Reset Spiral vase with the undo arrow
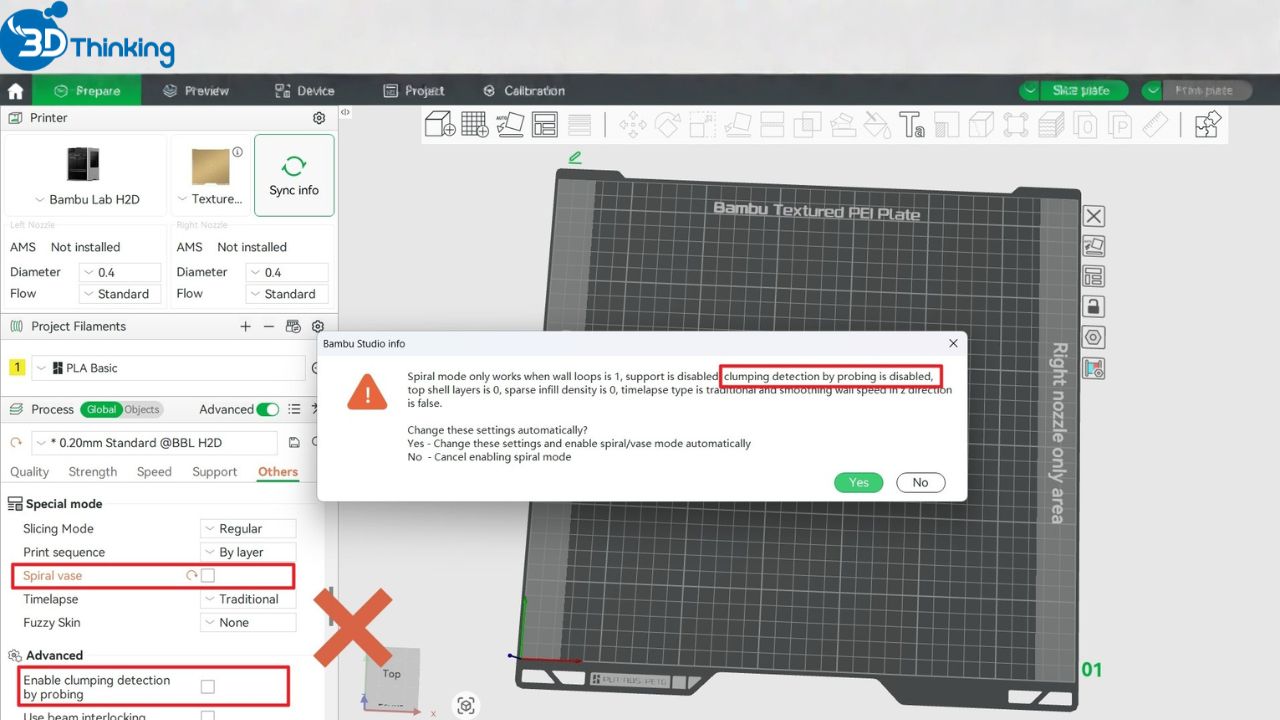This screenshot has height=720, width=1280. coord(191,576)
